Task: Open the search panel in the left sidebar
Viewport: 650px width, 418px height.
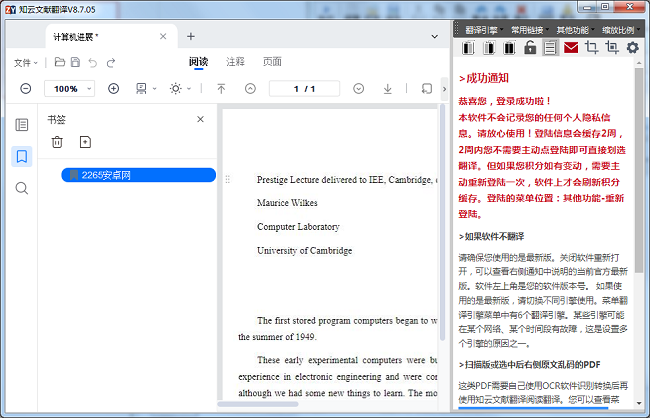Action: 22,188
